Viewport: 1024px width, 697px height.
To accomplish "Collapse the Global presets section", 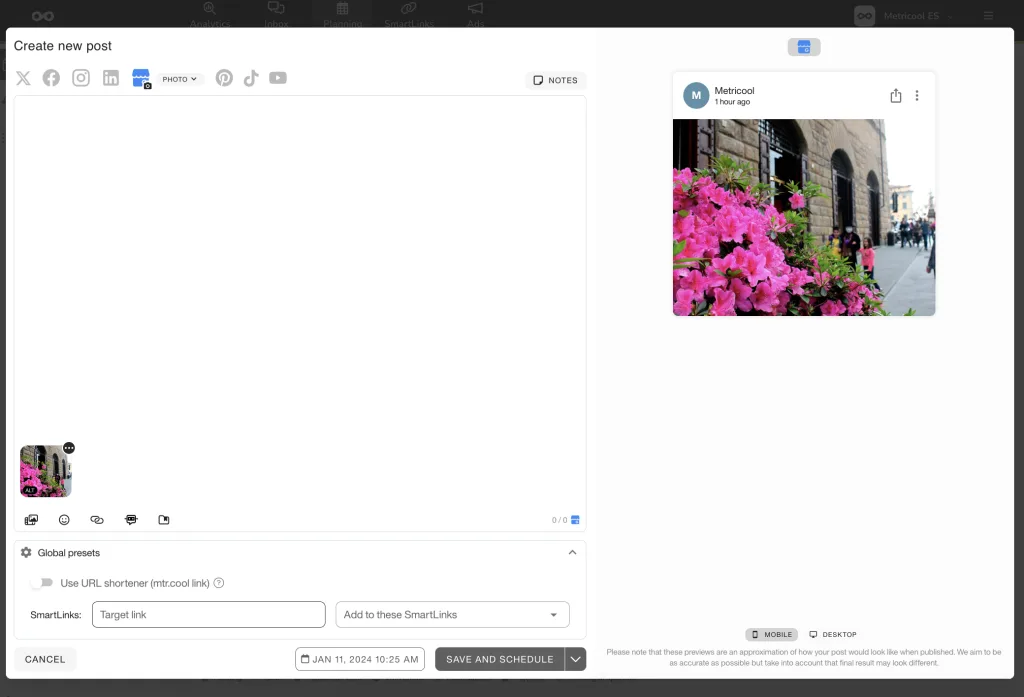I will (572, 553).
